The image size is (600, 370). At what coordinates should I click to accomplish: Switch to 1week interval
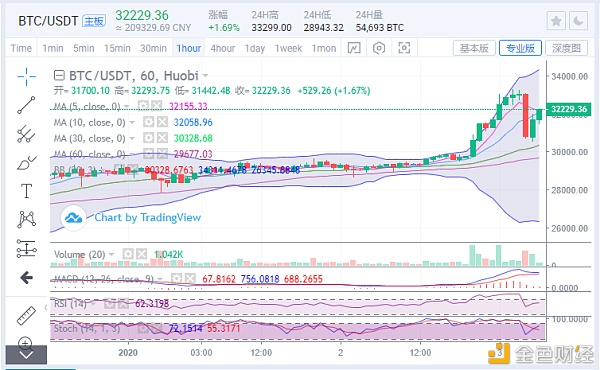click(x=288, y=49)
